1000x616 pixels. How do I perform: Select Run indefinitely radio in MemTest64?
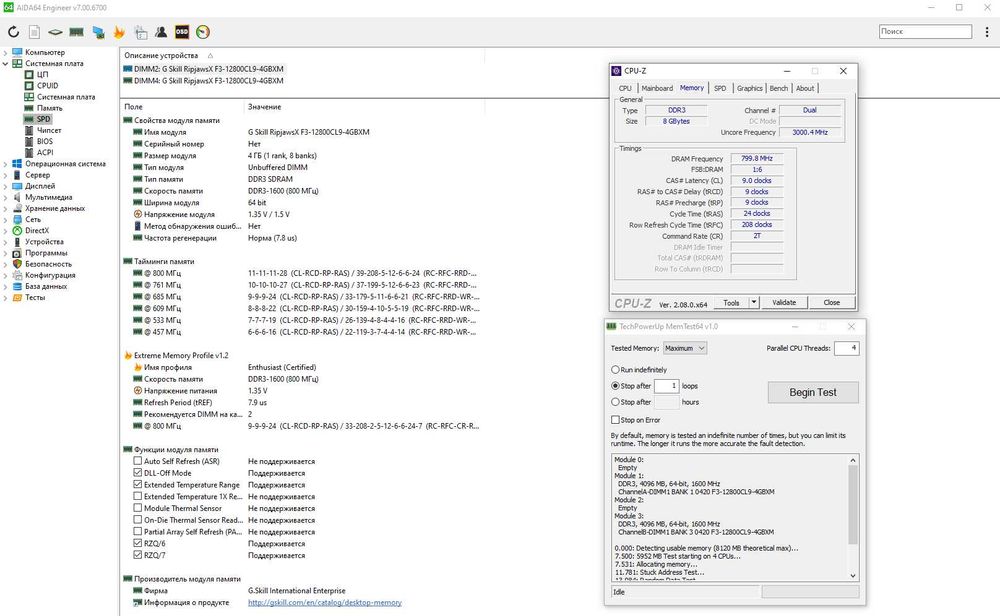[x=615, y=370]
